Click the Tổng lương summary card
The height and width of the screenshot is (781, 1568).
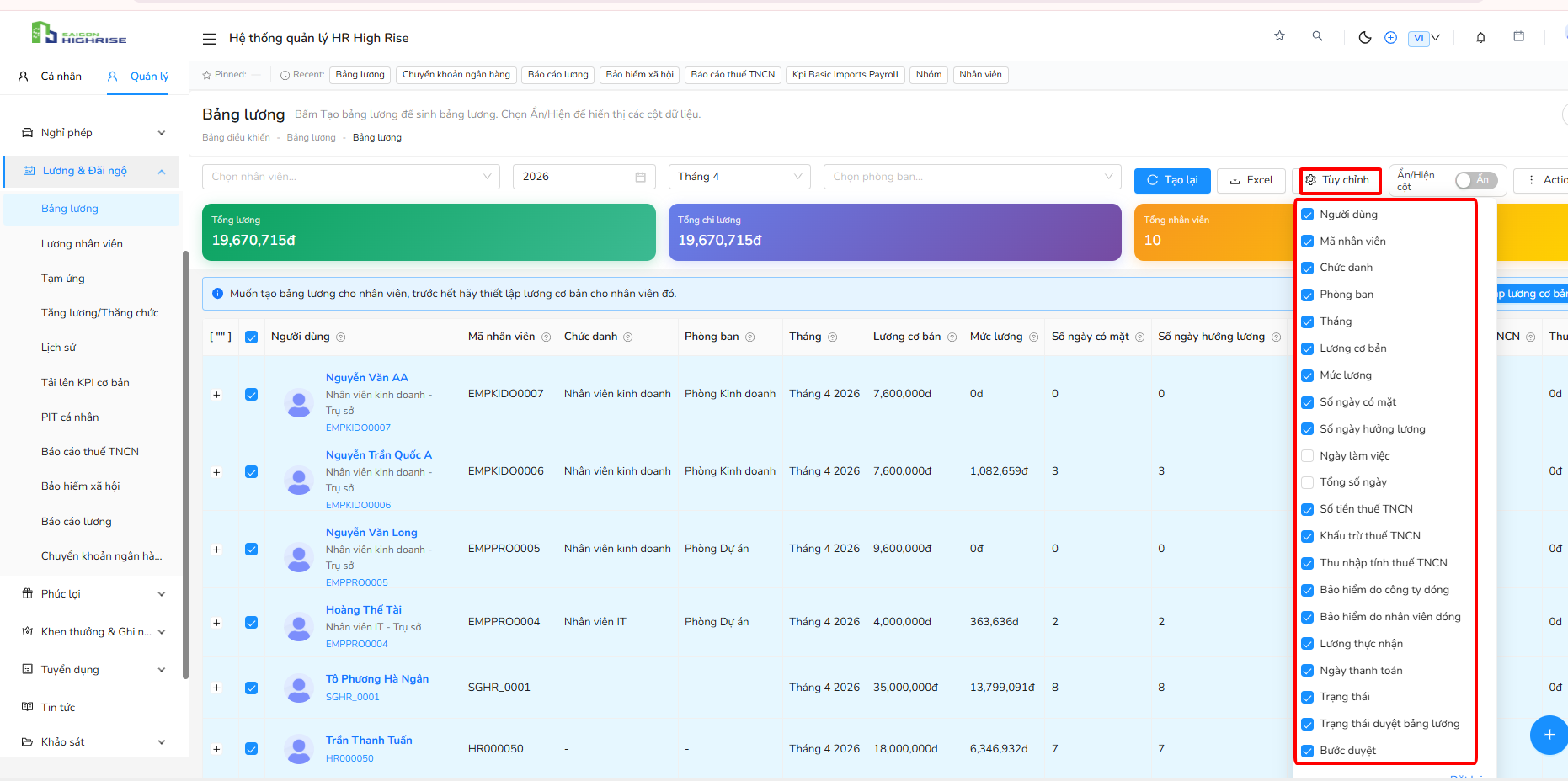pyautogui.click(x=429, y=232)
